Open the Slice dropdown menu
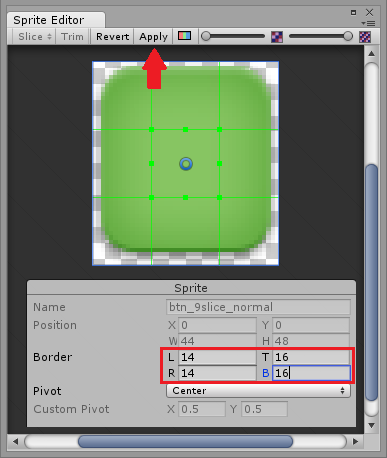 tap(35, 36)
